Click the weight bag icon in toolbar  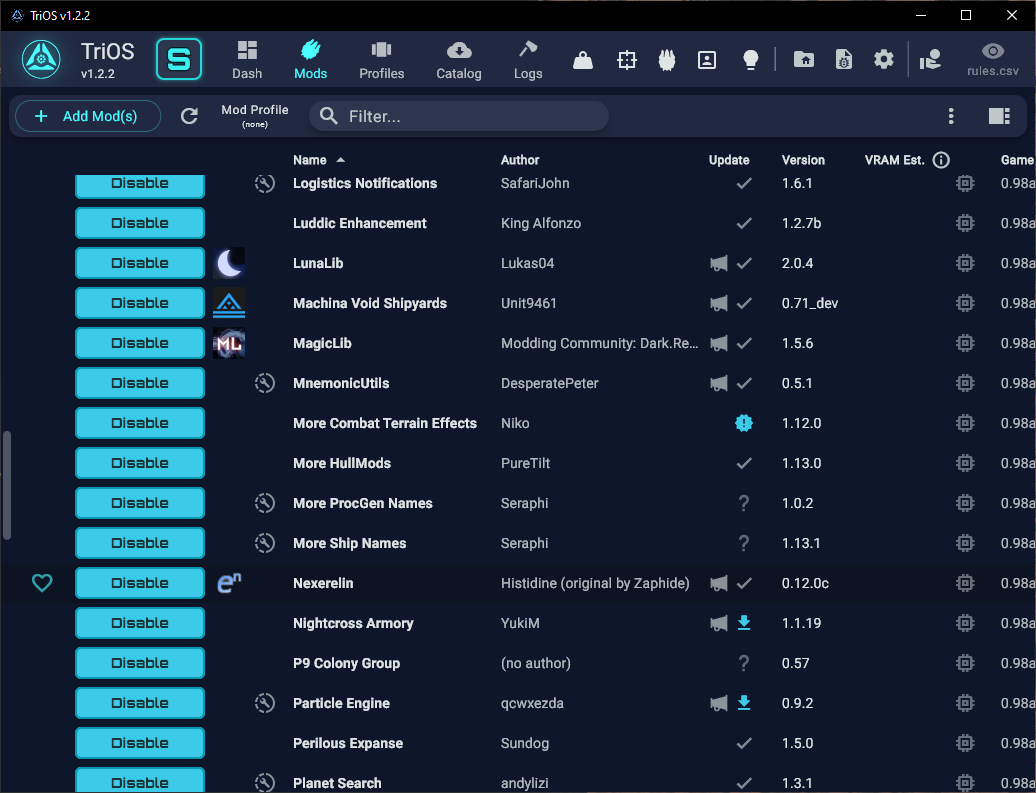click(x=583, y=60)
